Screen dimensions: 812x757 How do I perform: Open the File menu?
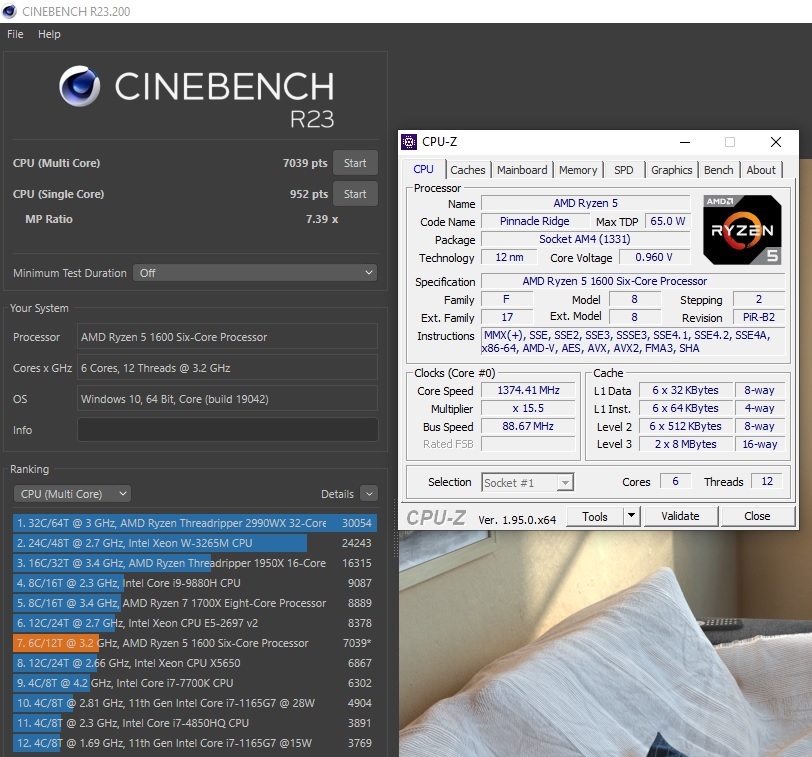click(15, 34)
